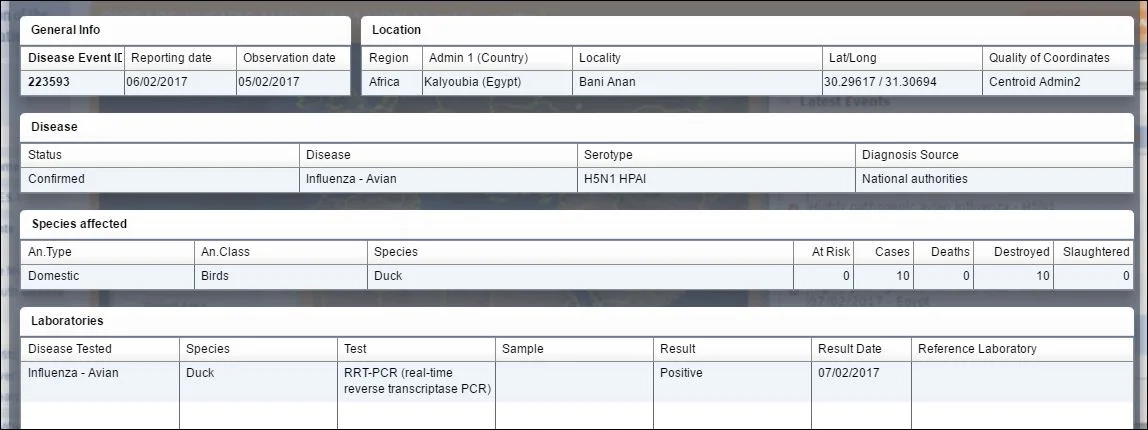Click the Observation date 05/02/2017 cell

point(294,83)
